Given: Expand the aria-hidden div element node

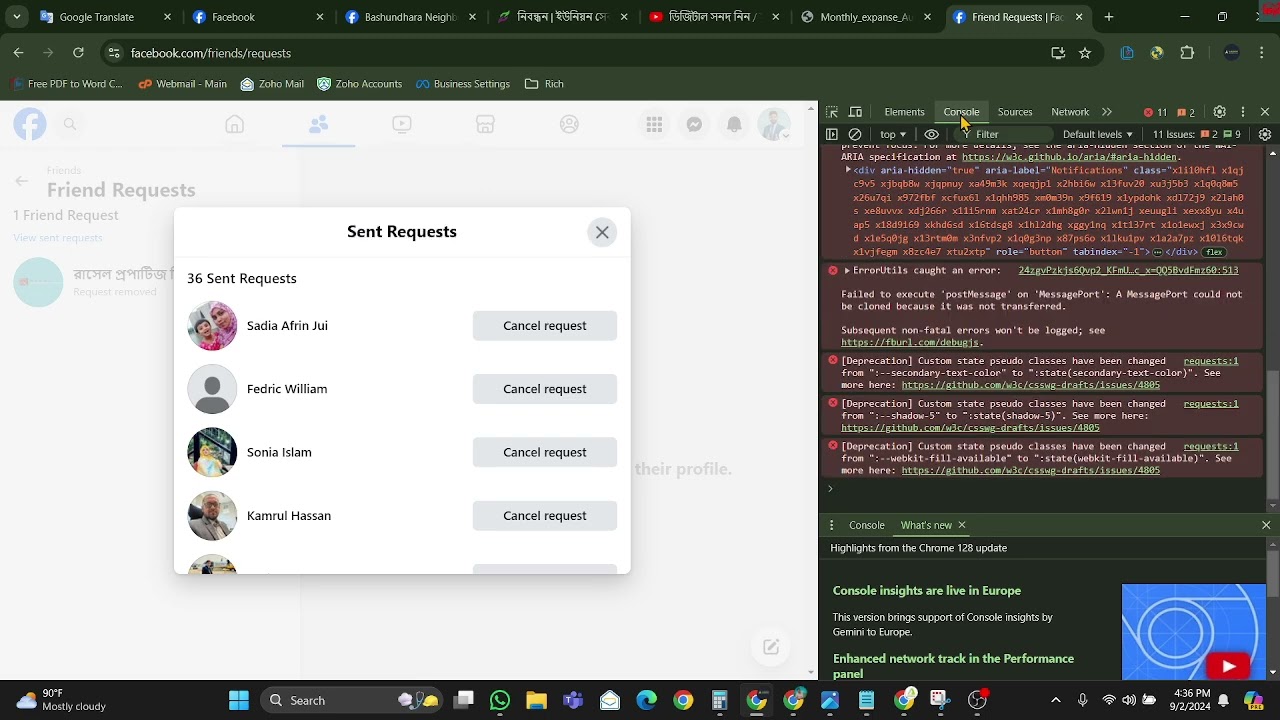Looking at the screenshot, I should 848,170.
